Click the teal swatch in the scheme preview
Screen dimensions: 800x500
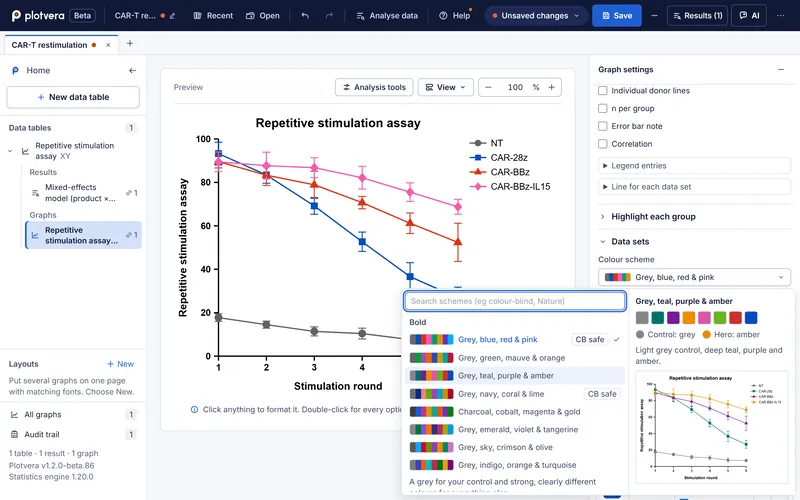click(658, 318)
